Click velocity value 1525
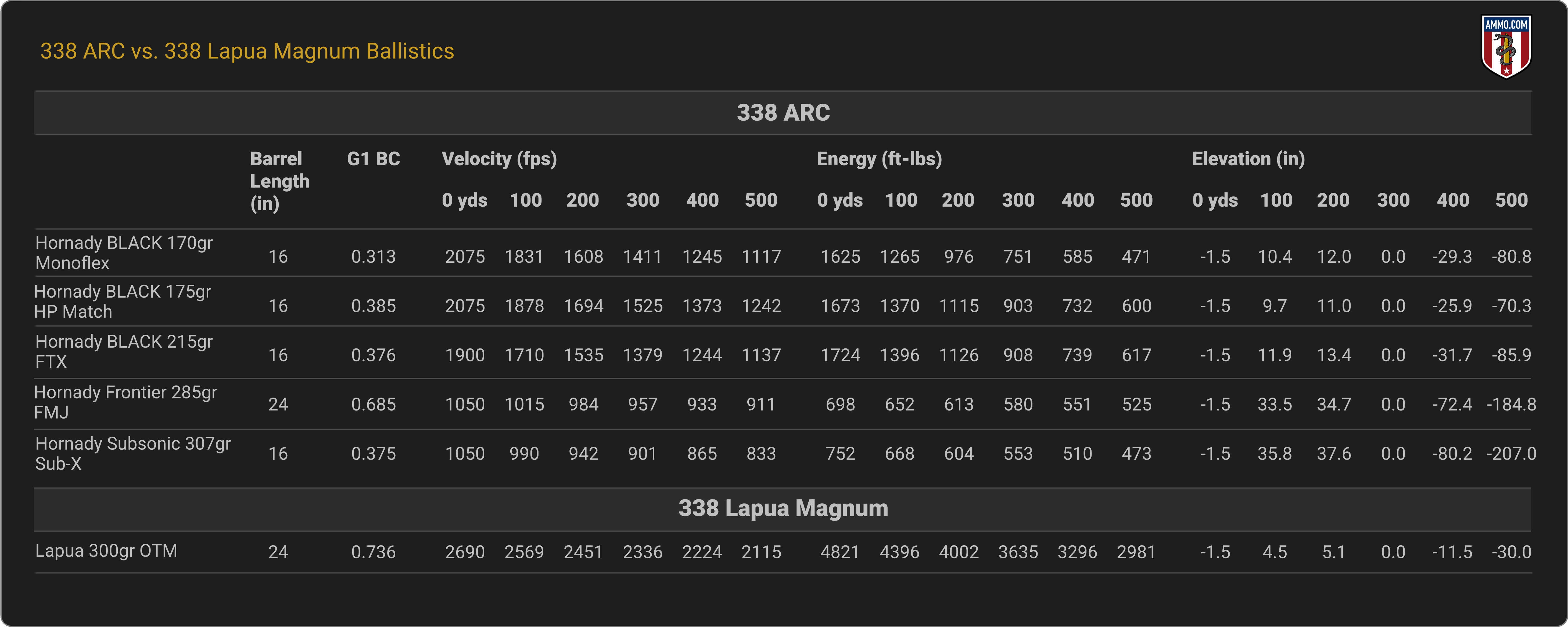 point(643,306)
